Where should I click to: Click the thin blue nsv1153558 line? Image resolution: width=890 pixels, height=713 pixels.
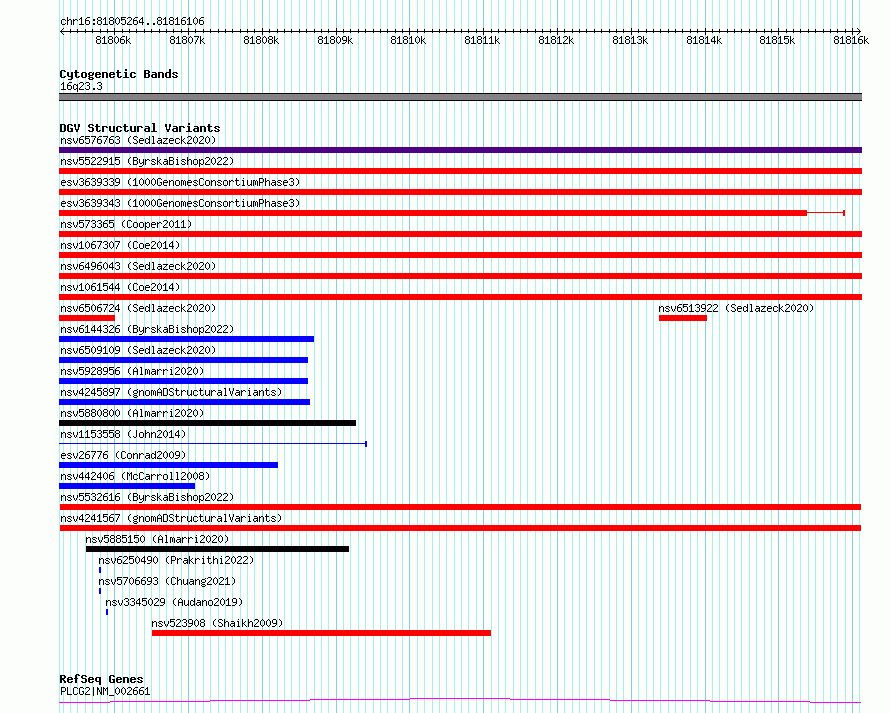213,443
